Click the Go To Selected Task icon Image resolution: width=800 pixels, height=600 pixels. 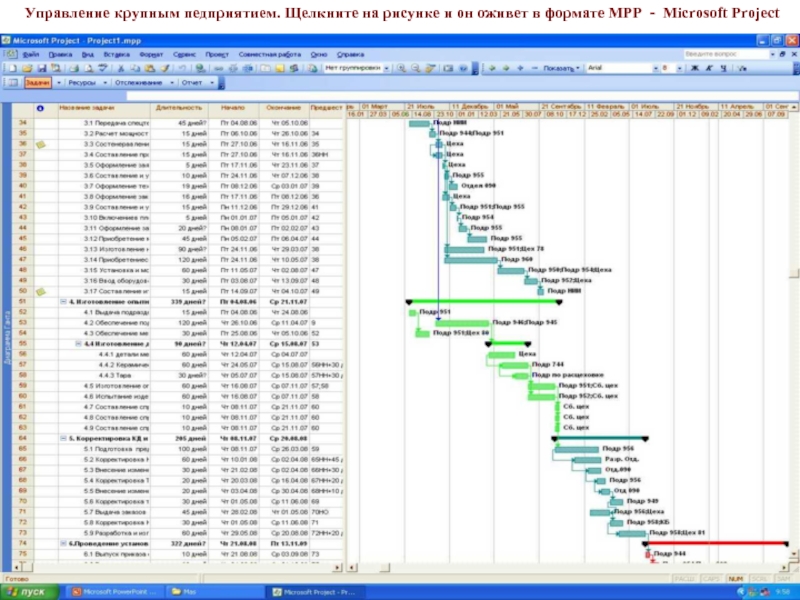pyautogui.click(x=431, y=68)
